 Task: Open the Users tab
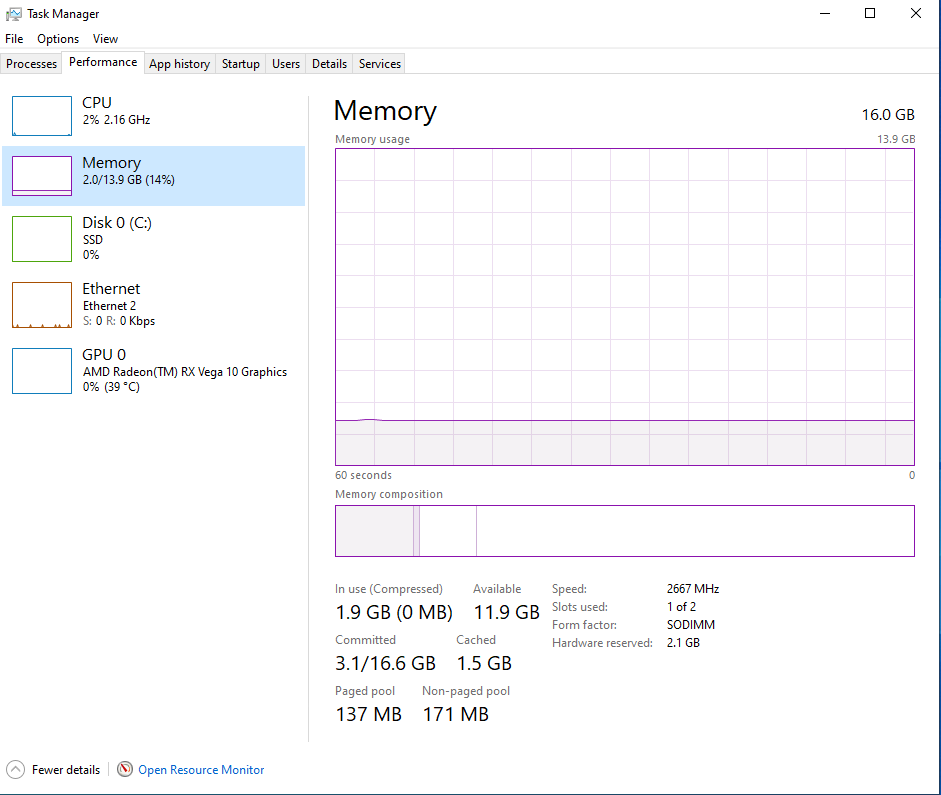coord(286,64)
